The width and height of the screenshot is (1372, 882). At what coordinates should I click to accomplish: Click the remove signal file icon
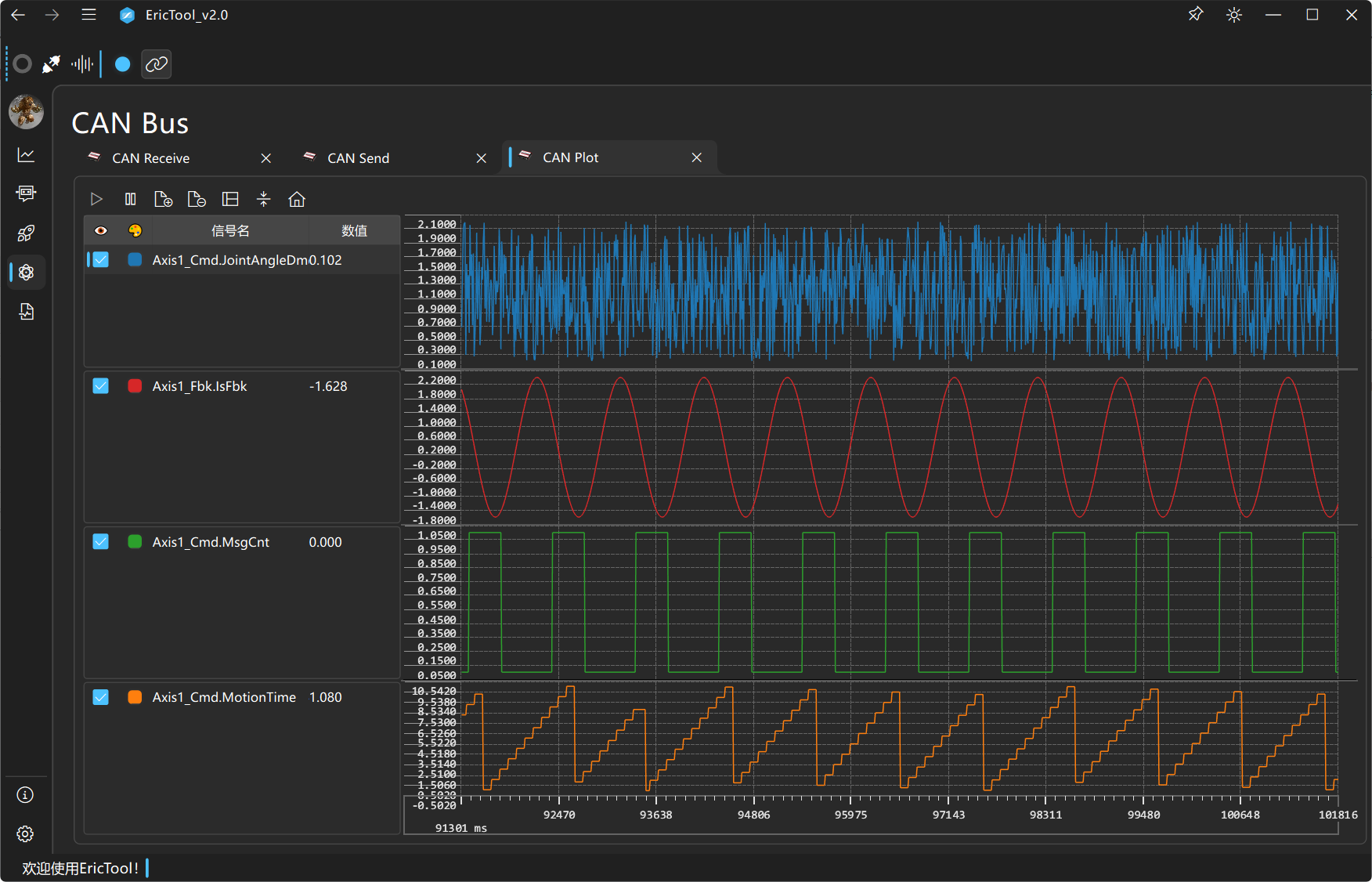point(197,200)
